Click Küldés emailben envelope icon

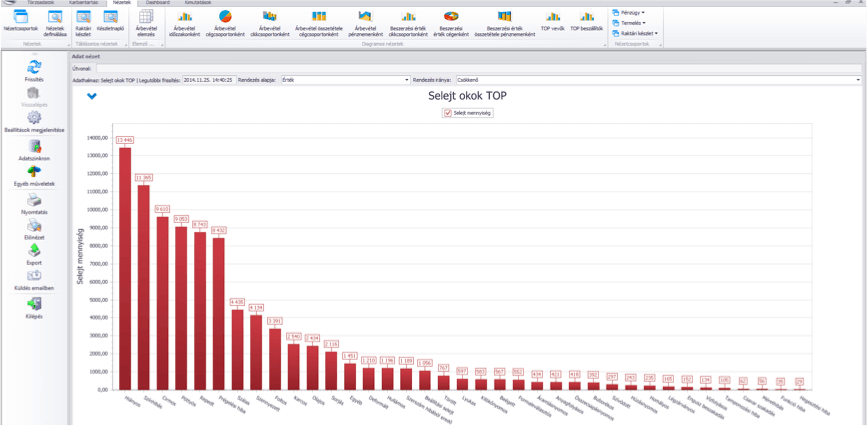(34, 277)
